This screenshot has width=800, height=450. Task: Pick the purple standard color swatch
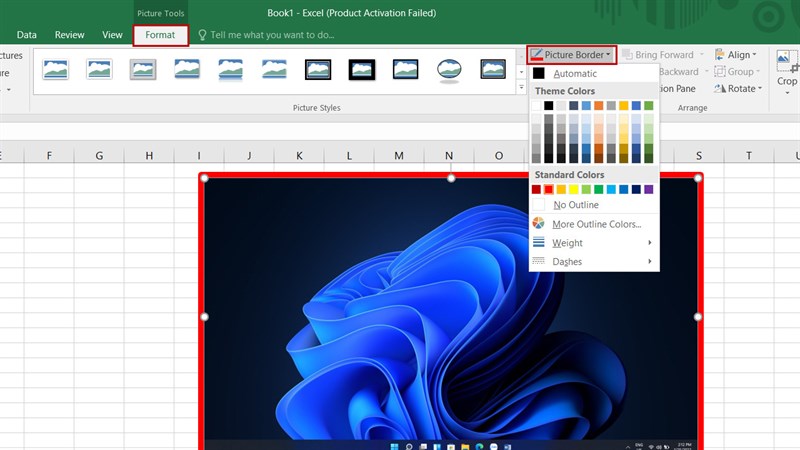point(648,189)
